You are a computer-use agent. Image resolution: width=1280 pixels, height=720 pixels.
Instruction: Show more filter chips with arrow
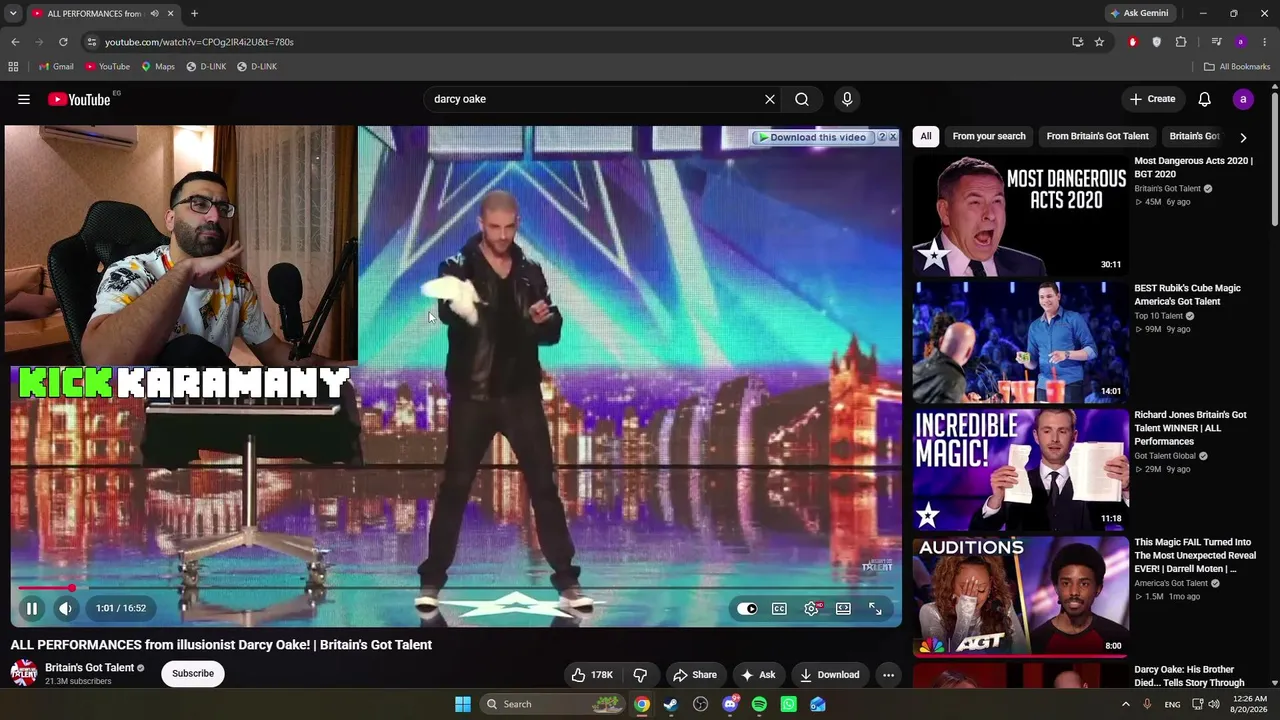point(1243,137)
